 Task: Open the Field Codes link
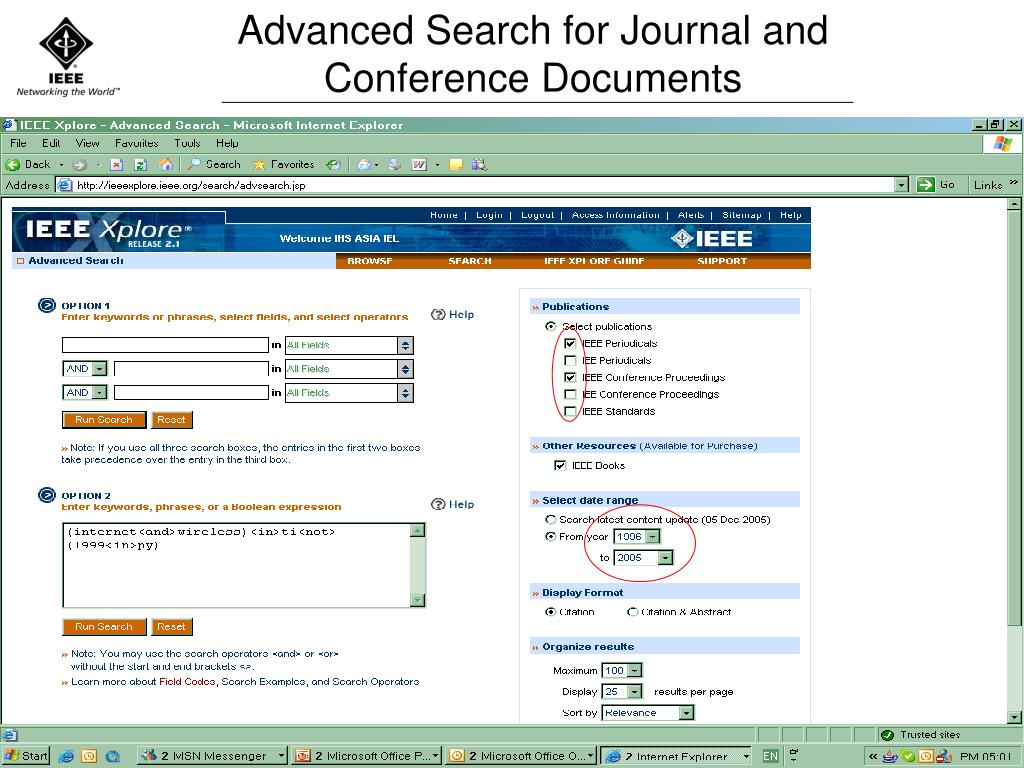pos(187,682)
